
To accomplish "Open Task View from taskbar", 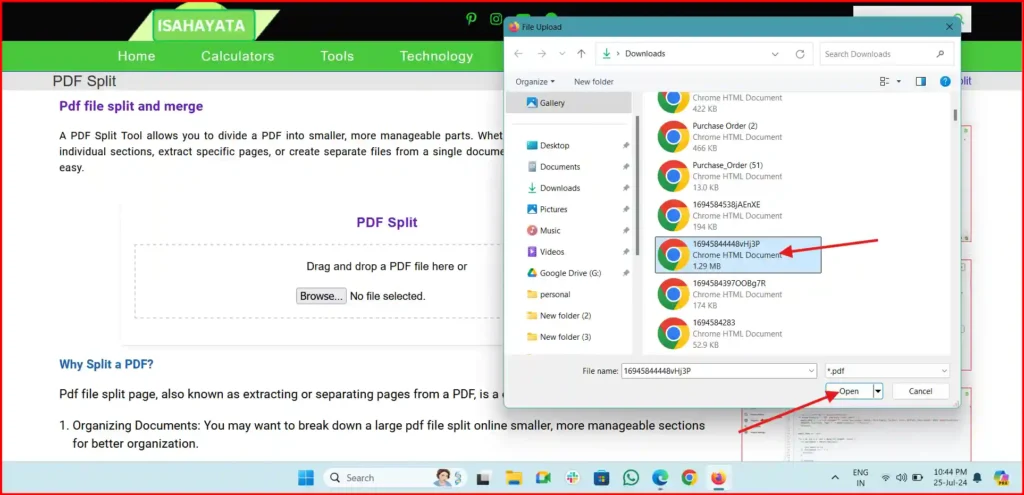I will (x=484, y=478).
